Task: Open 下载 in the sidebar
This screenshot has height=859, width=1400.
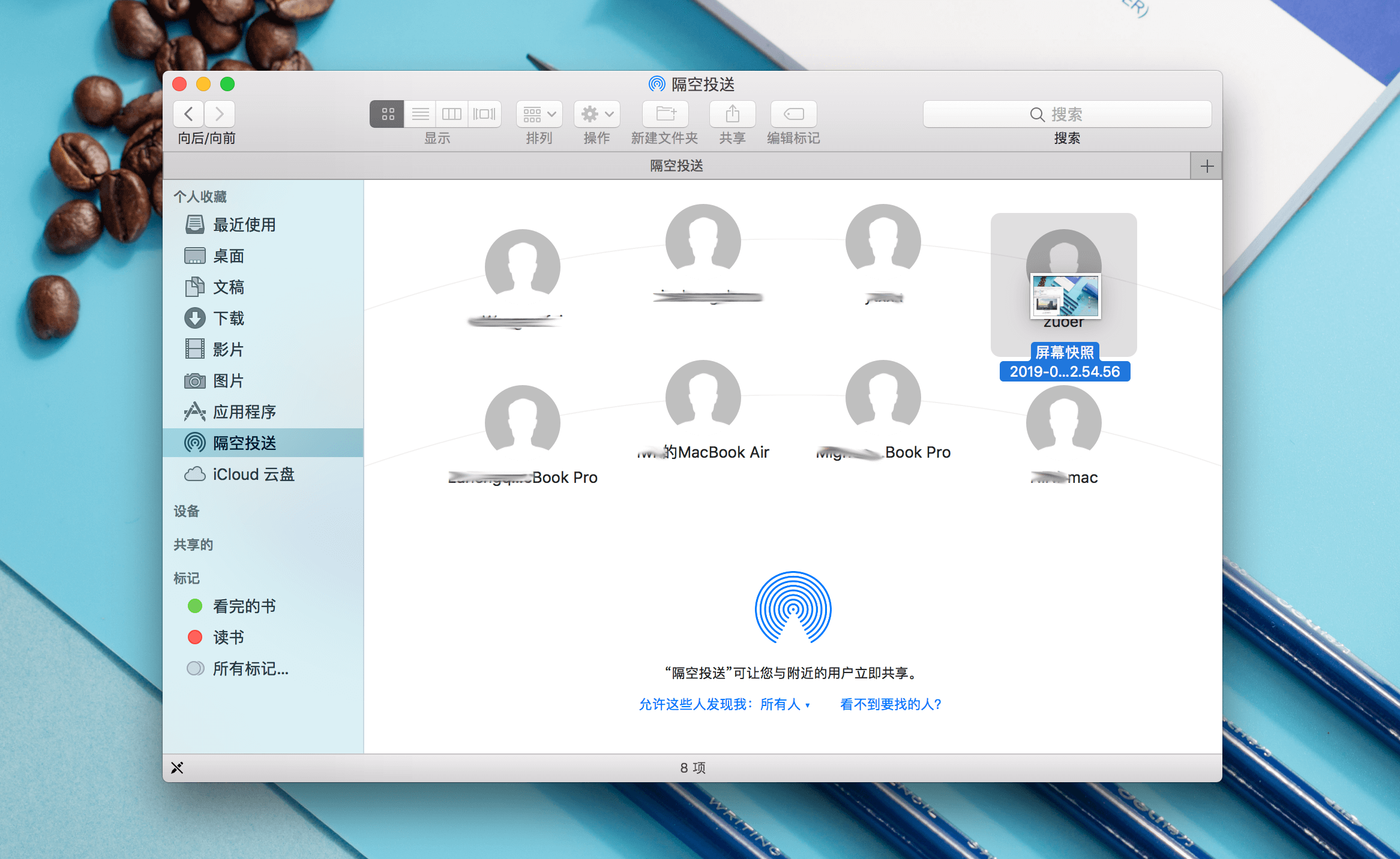Action: [263, 319]
